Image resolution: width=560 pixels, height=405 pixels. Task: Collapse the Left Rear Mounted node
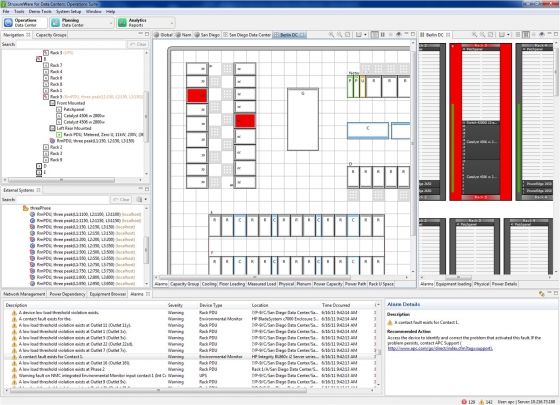pos(52,128)
